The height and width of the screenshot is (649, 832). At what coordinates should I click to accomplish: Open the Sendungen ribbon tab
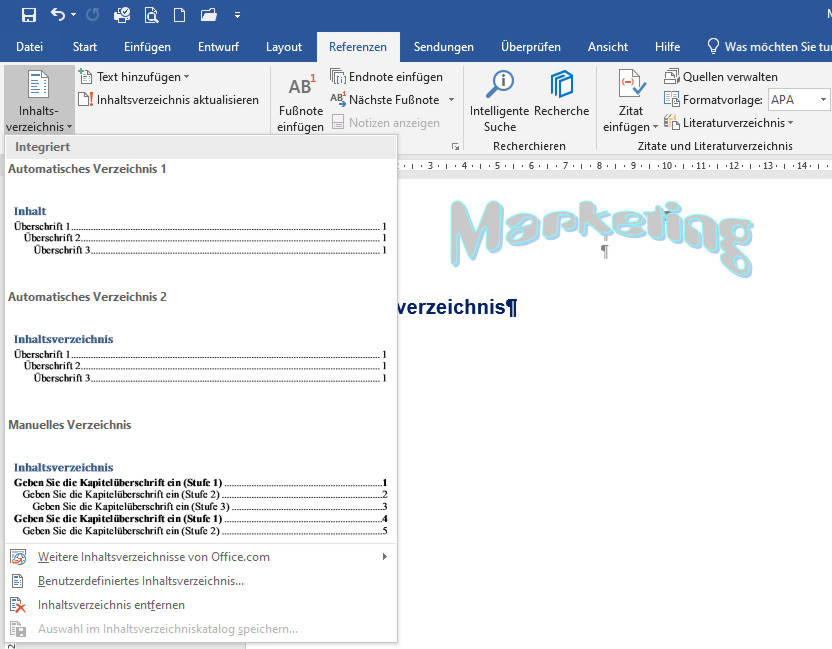click(x=443, y=47)
